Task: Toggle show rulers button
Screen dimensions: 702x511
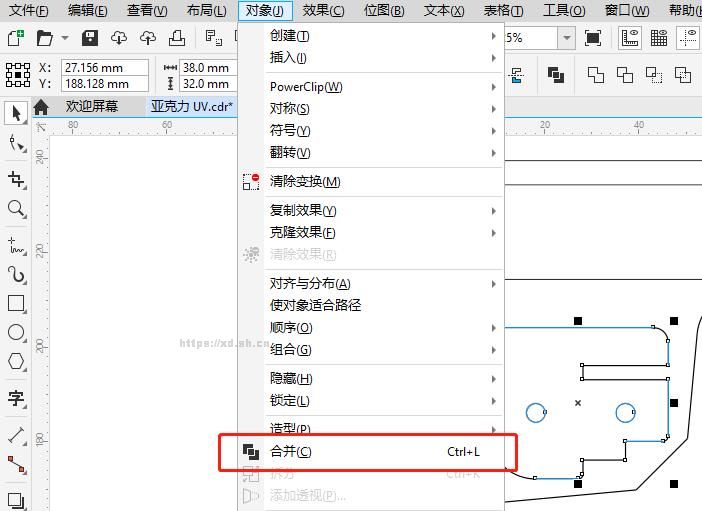Action: pos(630,38)
